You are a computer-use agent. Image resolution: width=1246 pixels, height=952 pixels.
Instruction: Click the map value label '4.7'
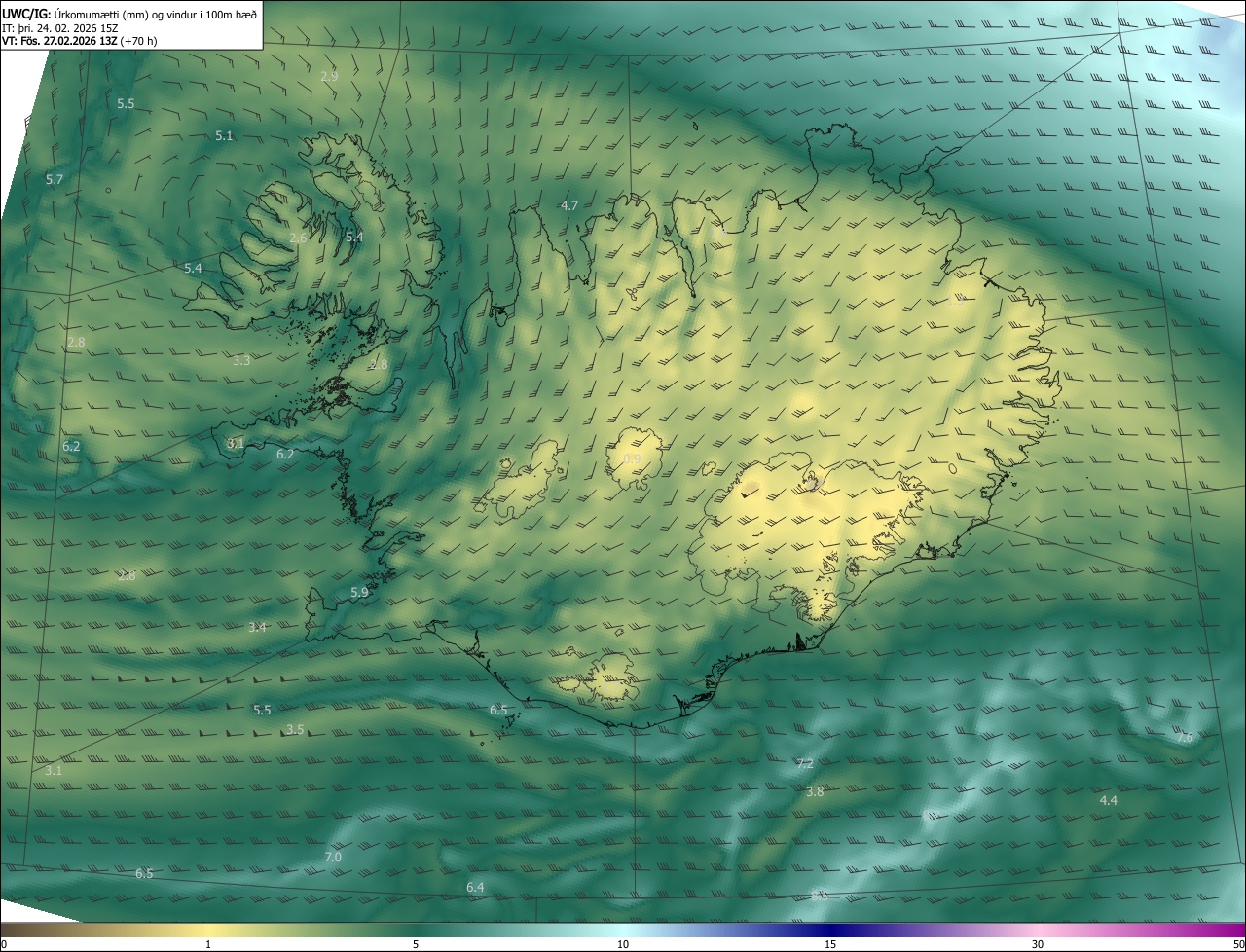569,205
